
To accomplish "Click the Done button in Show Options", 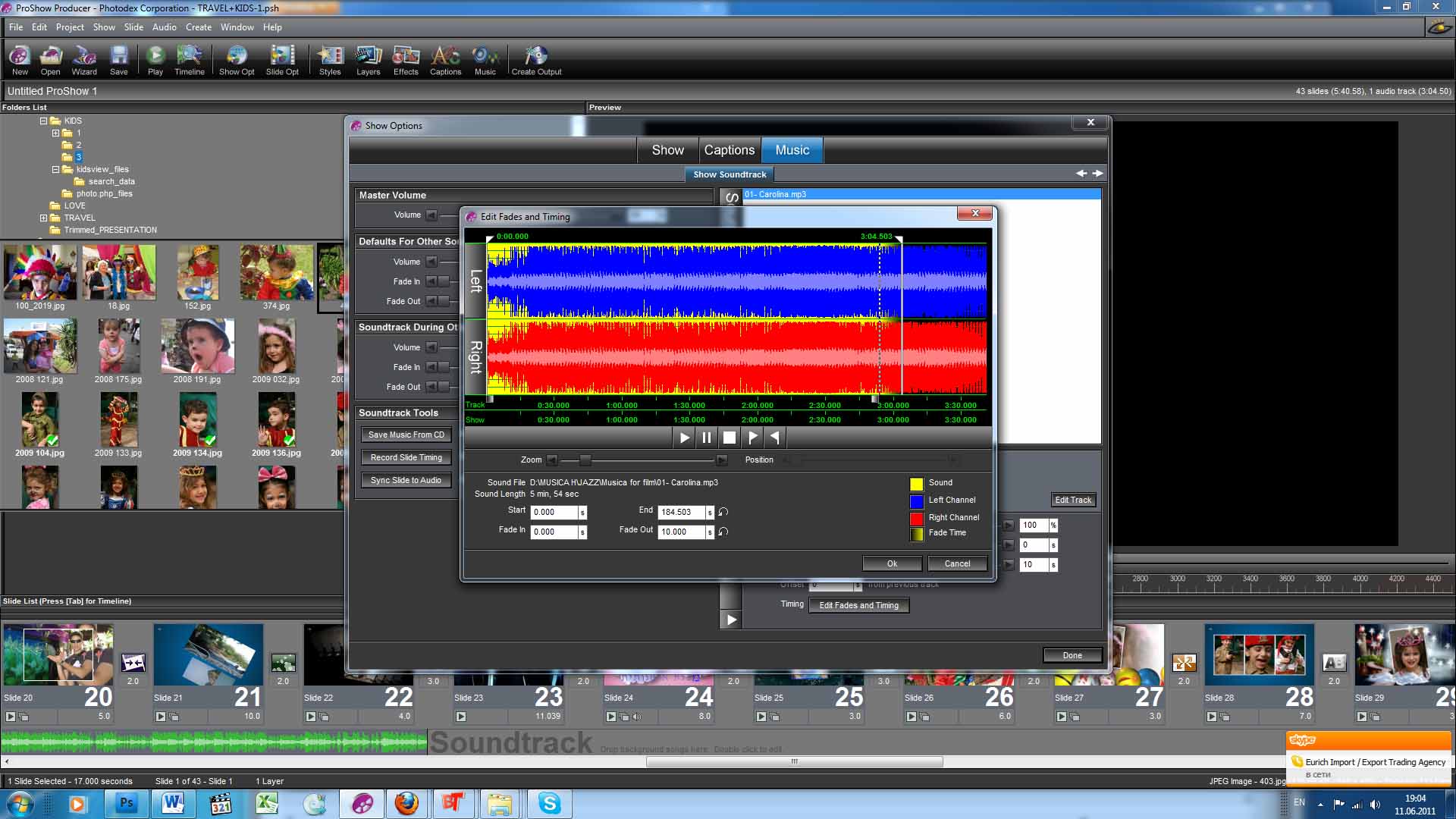I will [x=1072, y=655].
